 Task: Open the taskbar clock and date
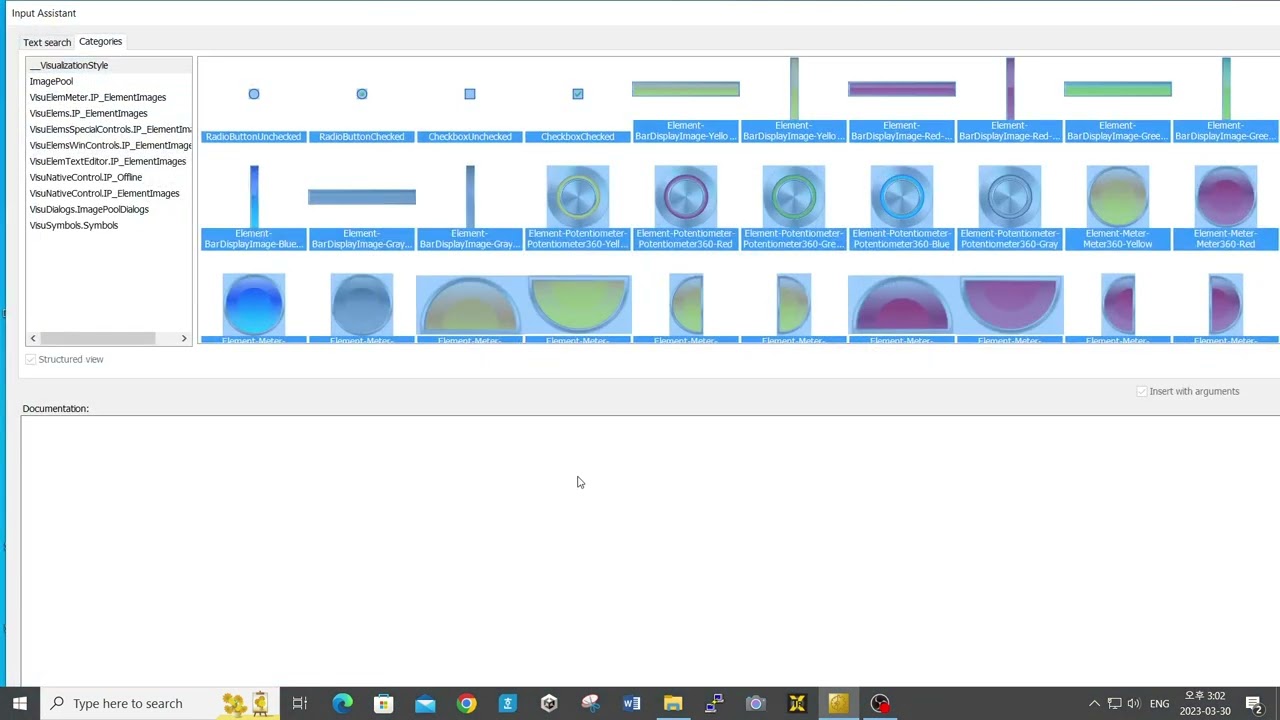coord(1204,703)
